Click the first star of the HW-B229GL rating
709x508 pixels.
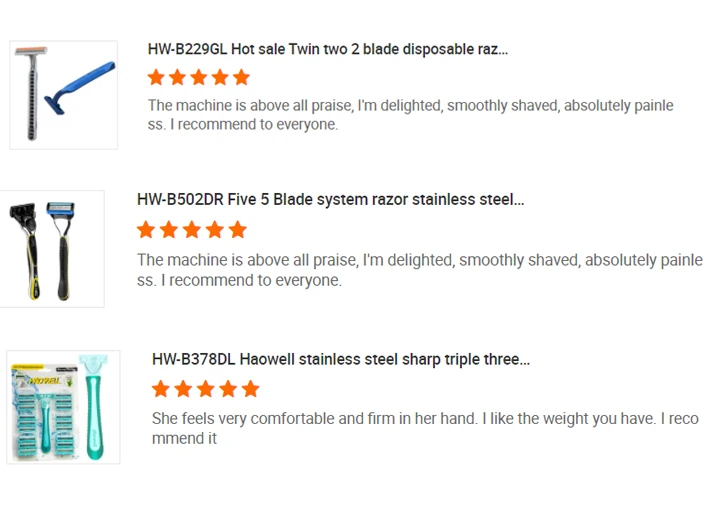pos(156,78)
